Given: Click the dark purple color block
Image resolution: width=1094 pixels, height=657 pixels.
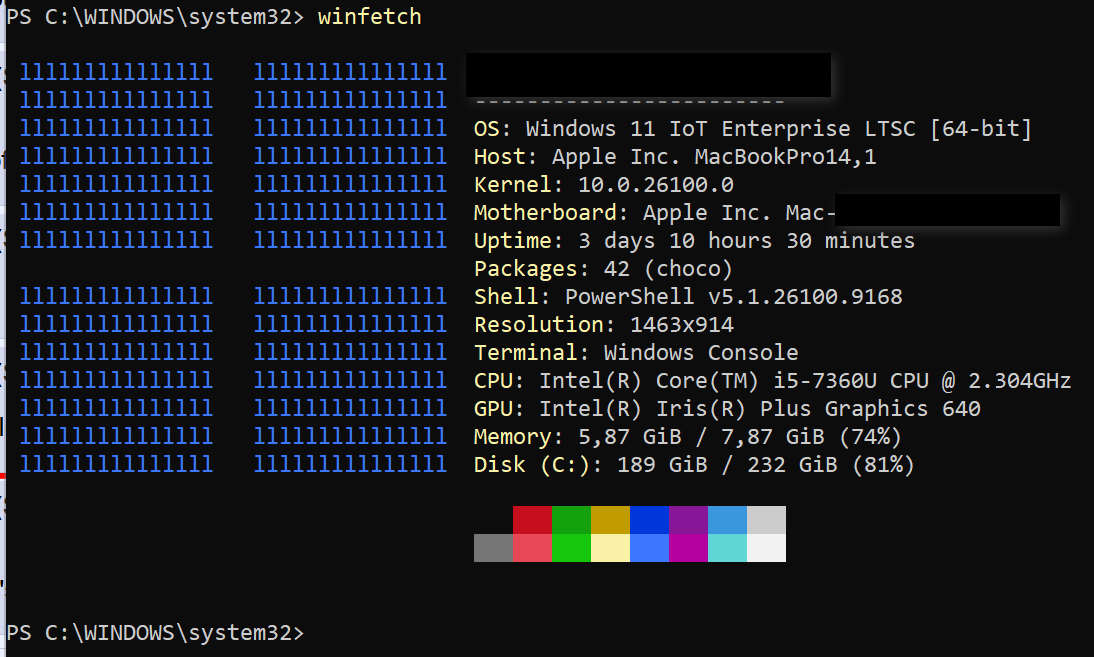Looking at the screenshot, I should click(x=689, y=520).
